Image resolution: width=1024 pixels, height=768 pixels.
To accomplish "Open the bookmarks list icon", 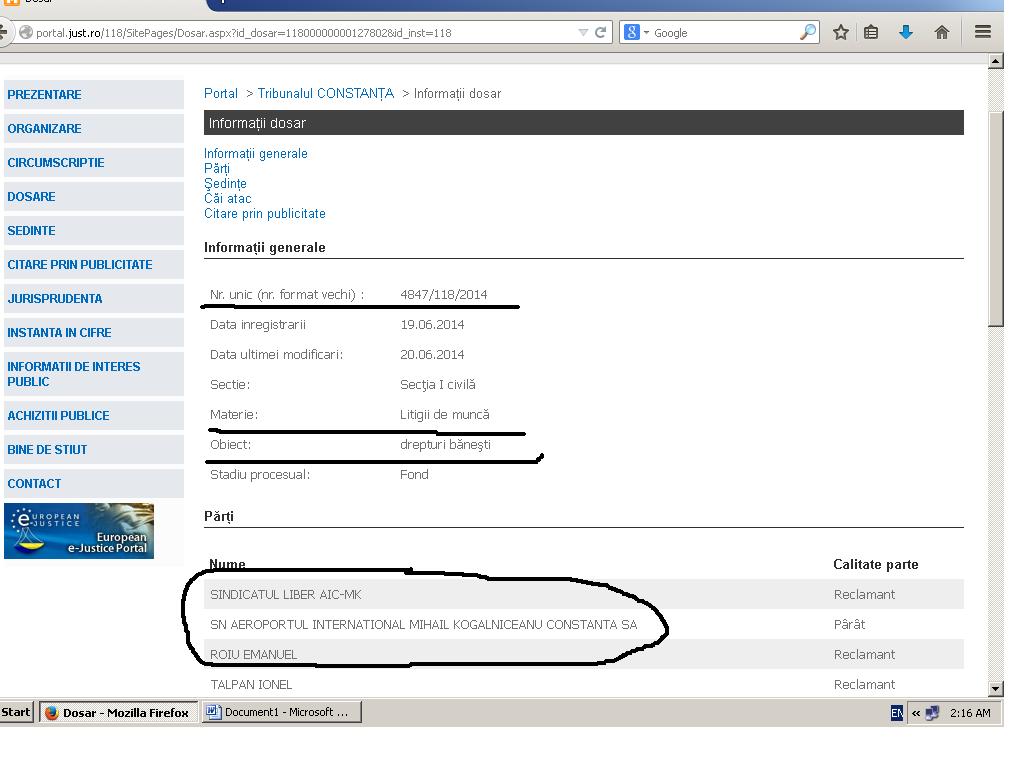I will [x=871, y=33].
